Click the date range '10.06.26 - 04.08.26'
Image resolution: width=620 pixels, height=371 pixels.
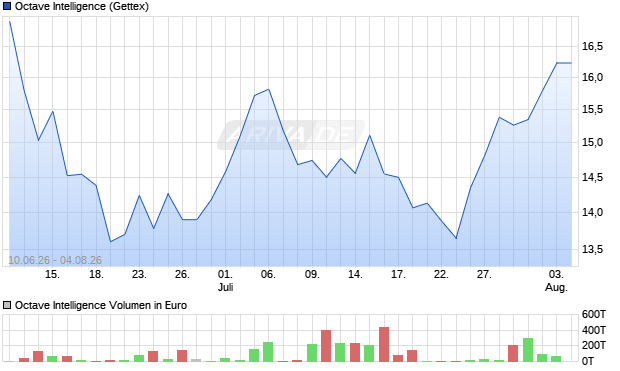tap(55, 260)
